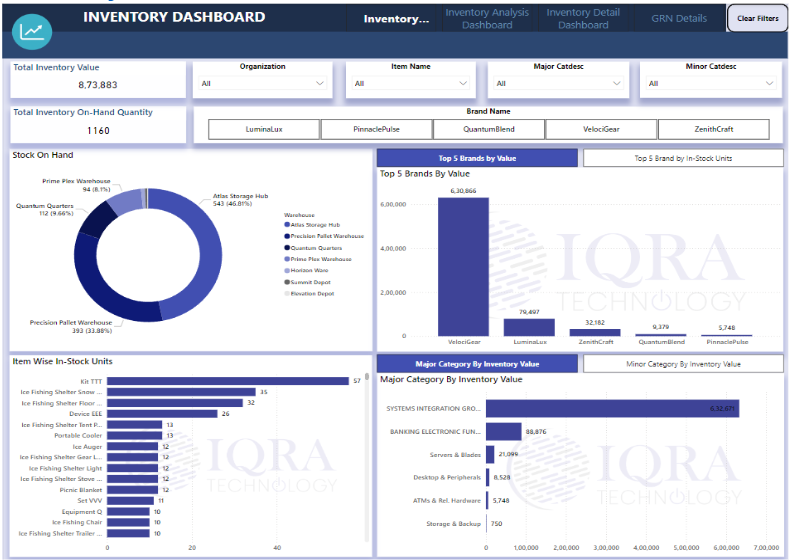This screenshot has width=789, height=560.
Task: Click the Horizon Ware legend color swatch
Action: [x=286, y=270]
